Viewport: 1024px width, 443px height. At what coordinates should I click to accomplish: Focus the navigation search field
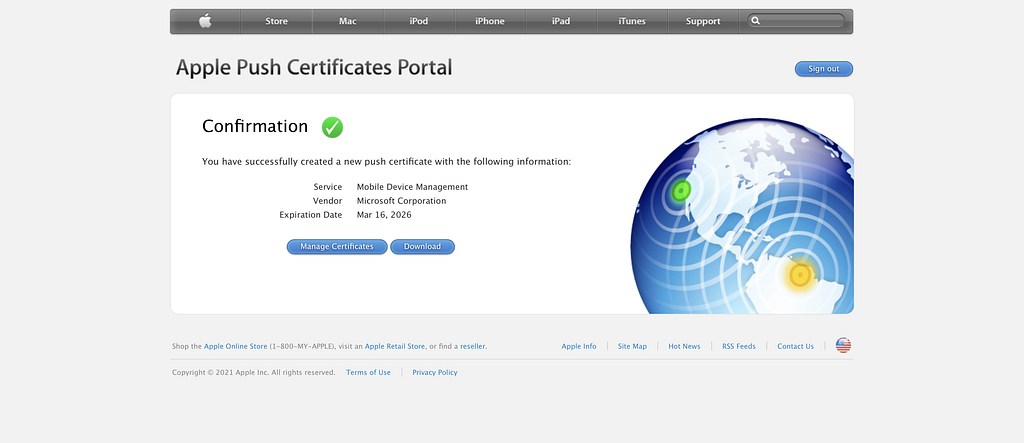pyautogui.click(x=796, y=21)
